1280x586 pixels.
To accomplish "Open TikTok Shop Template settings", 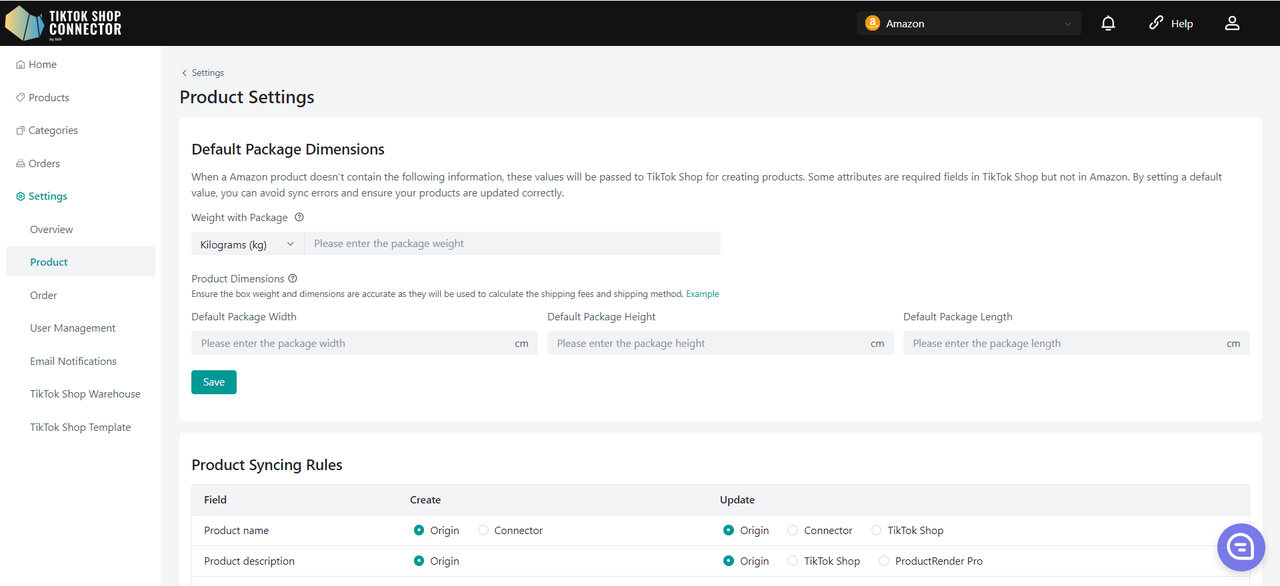I will 80,428.
